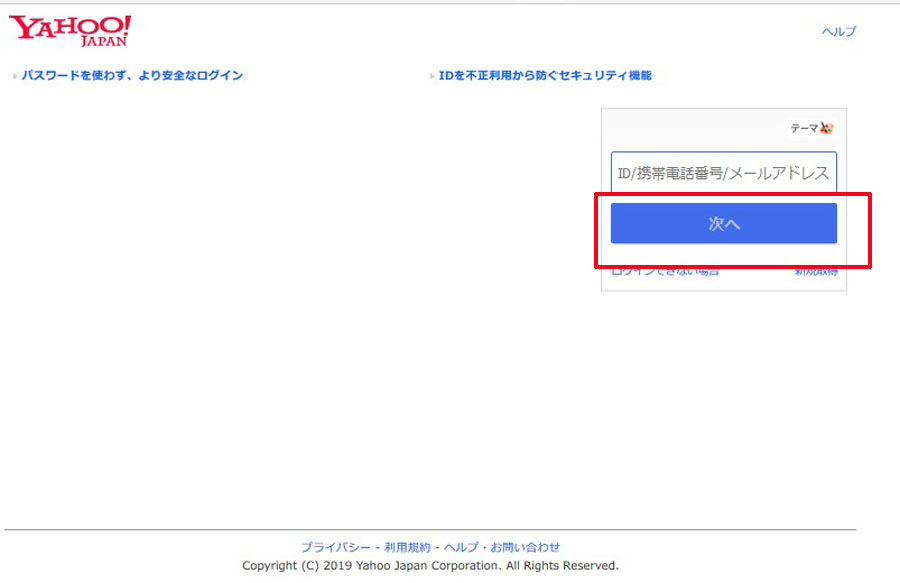Open プライバシー link in footer
Screen dimensions: 900x583
[x=335, y=547]
